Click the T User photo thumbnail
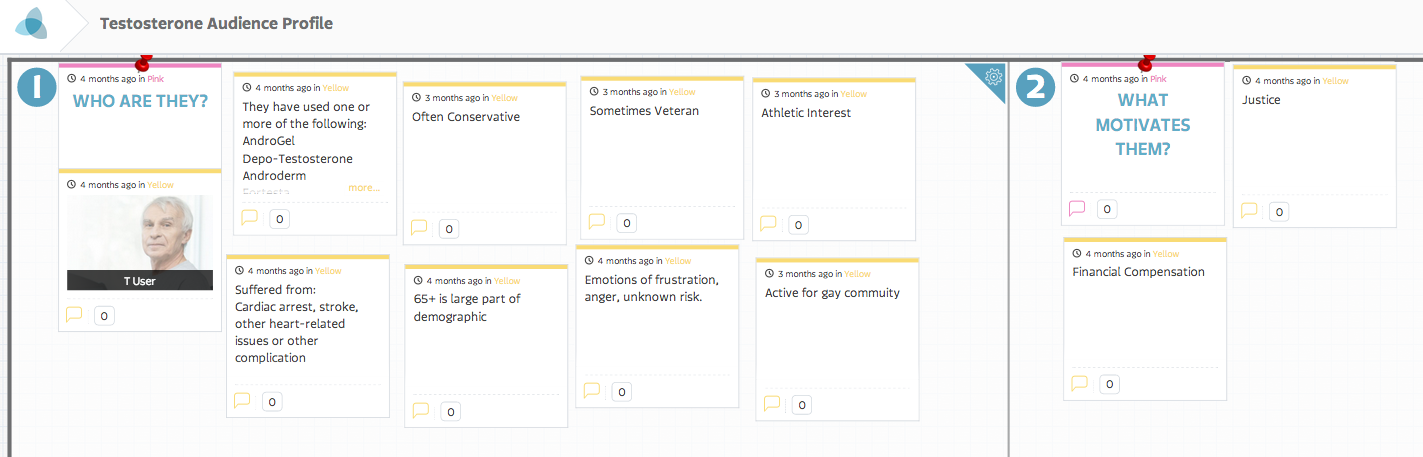Viewport: 1423px width, 457px height. [140, 234]
